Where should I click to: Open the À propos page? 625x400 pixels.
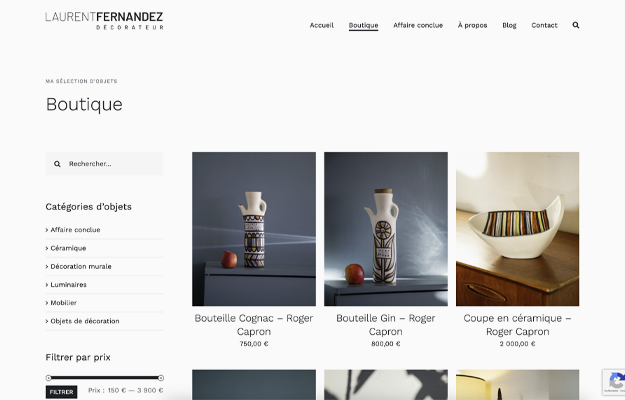coord(472,25)
